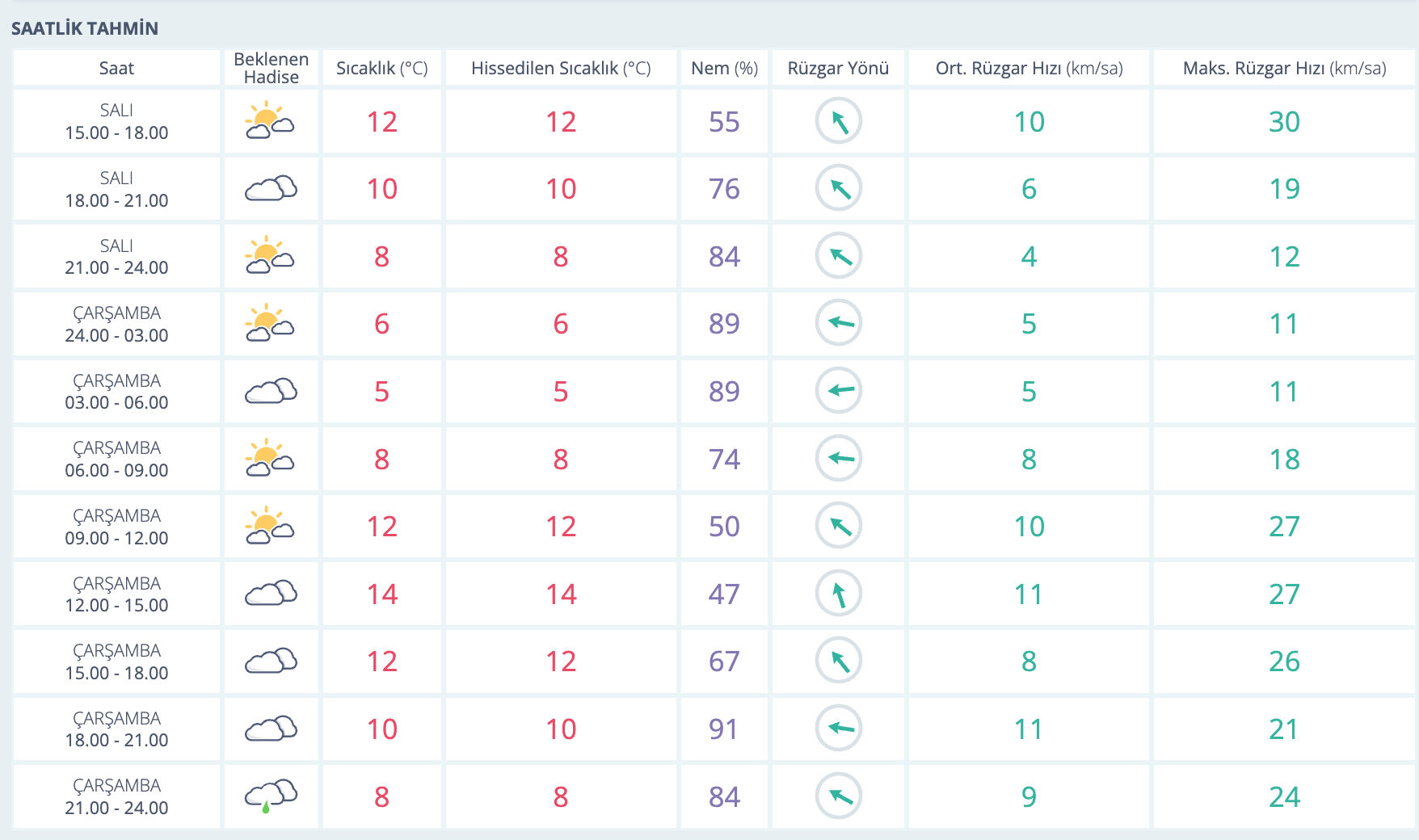Click the wind arrow icon for SALI 15.00 - 18.00
Viewport: 1419px width, 840px height.
pyautogui.click(x=838, y=121)
